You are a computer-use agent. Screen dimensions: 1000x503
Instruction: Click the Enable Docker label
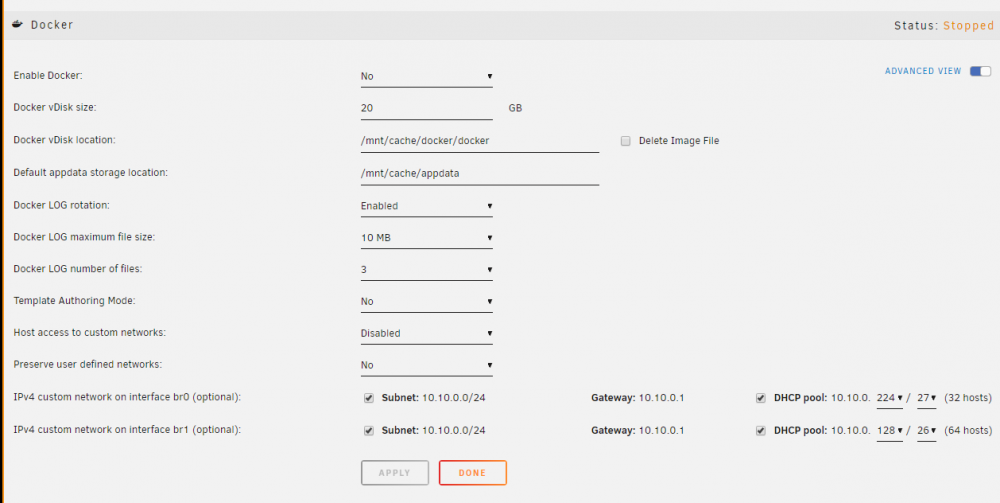[x=48, y=76]
